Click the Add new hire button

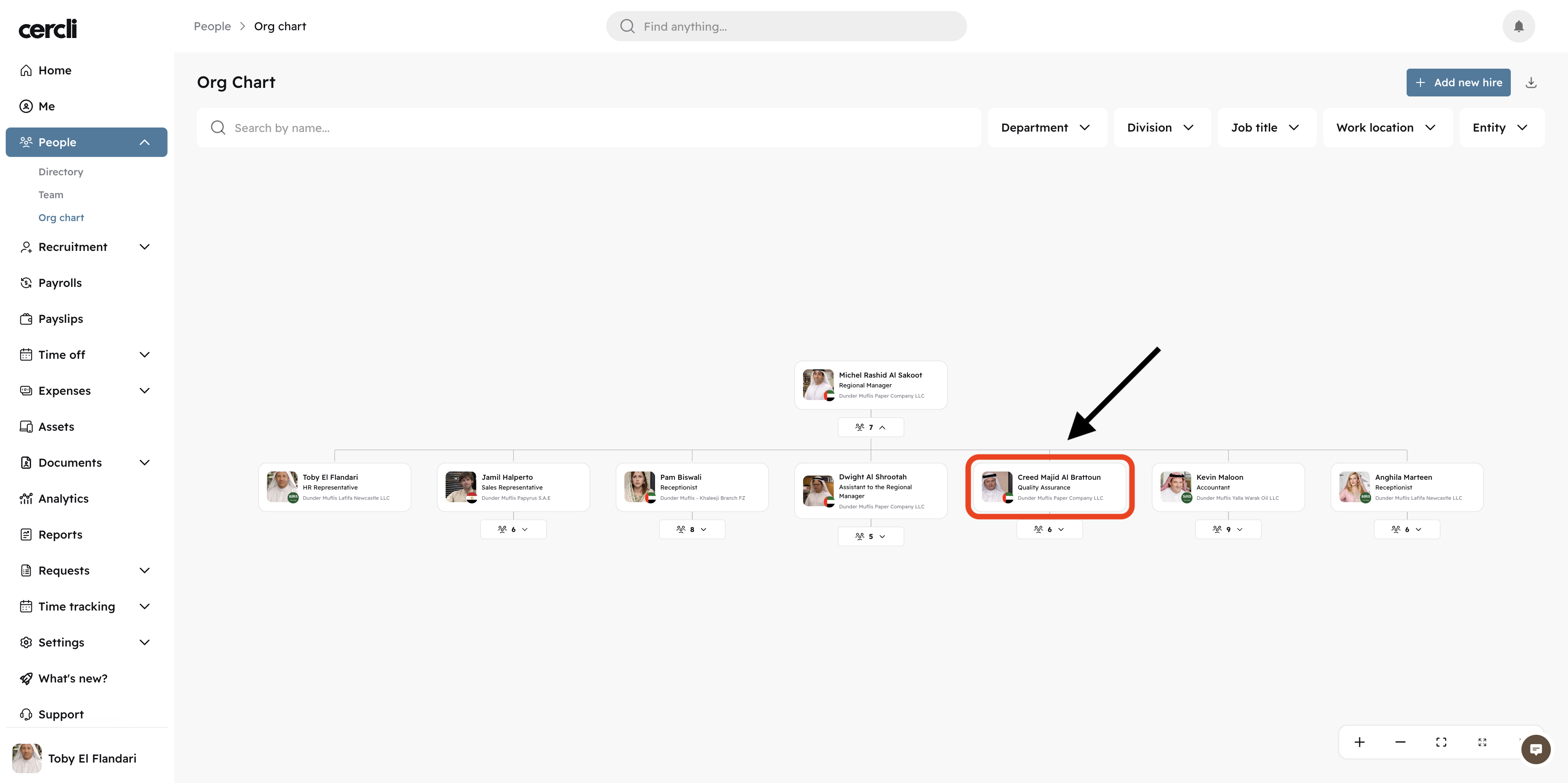(x=1458, y=83)
